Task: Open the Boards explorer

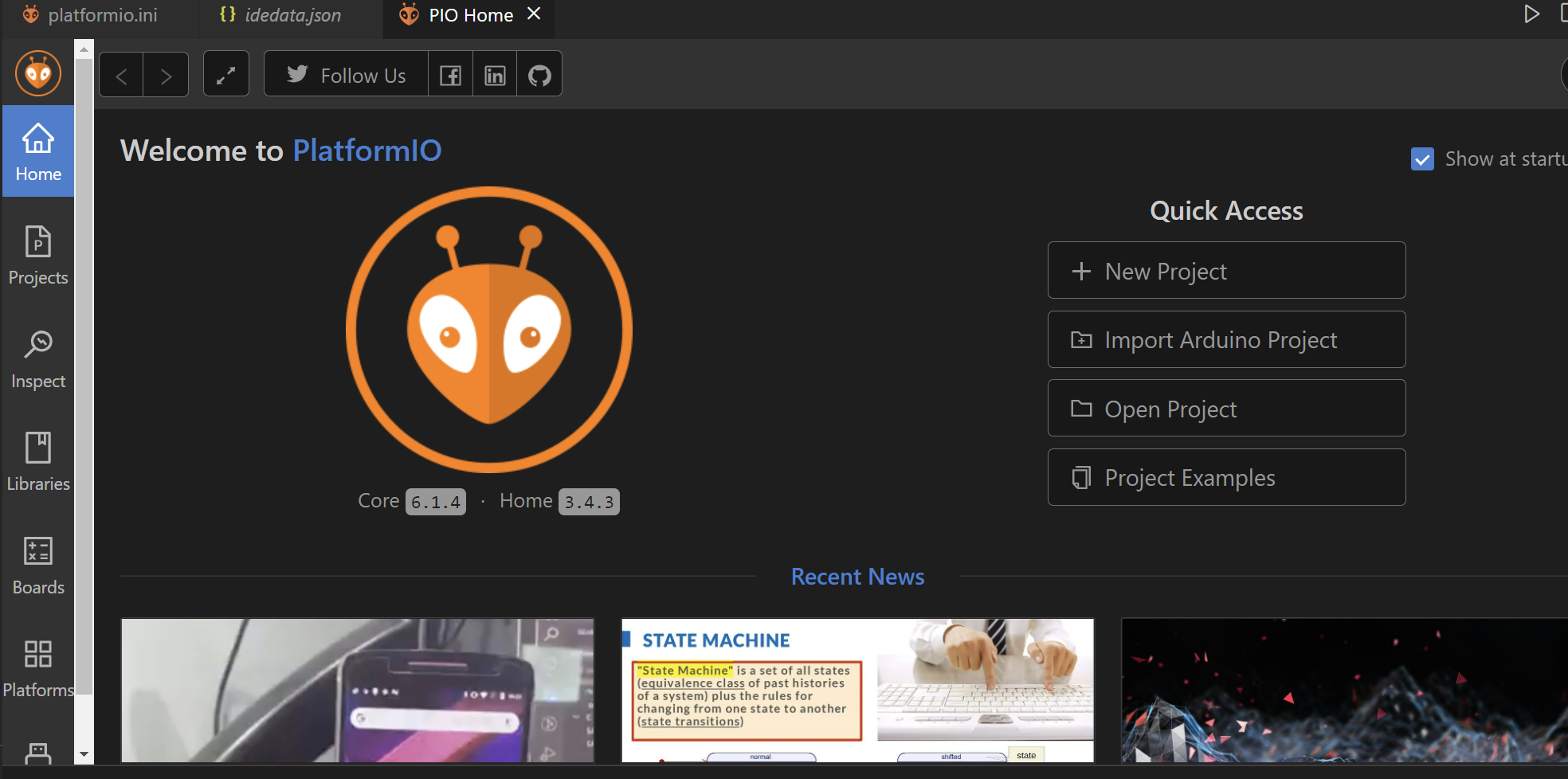Action: tap(37, 566)
